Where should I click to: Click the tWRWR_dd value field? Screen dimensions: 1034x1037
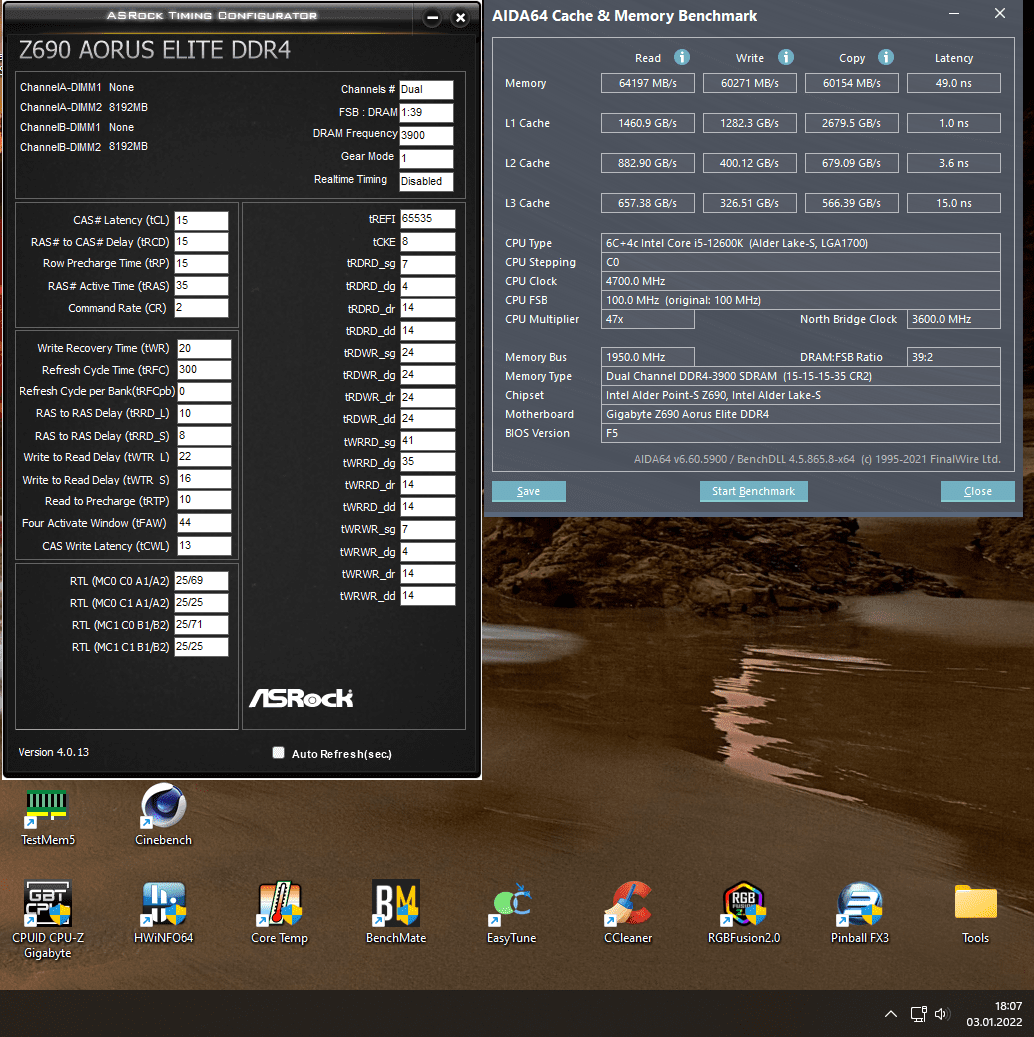tap(427, 596)
